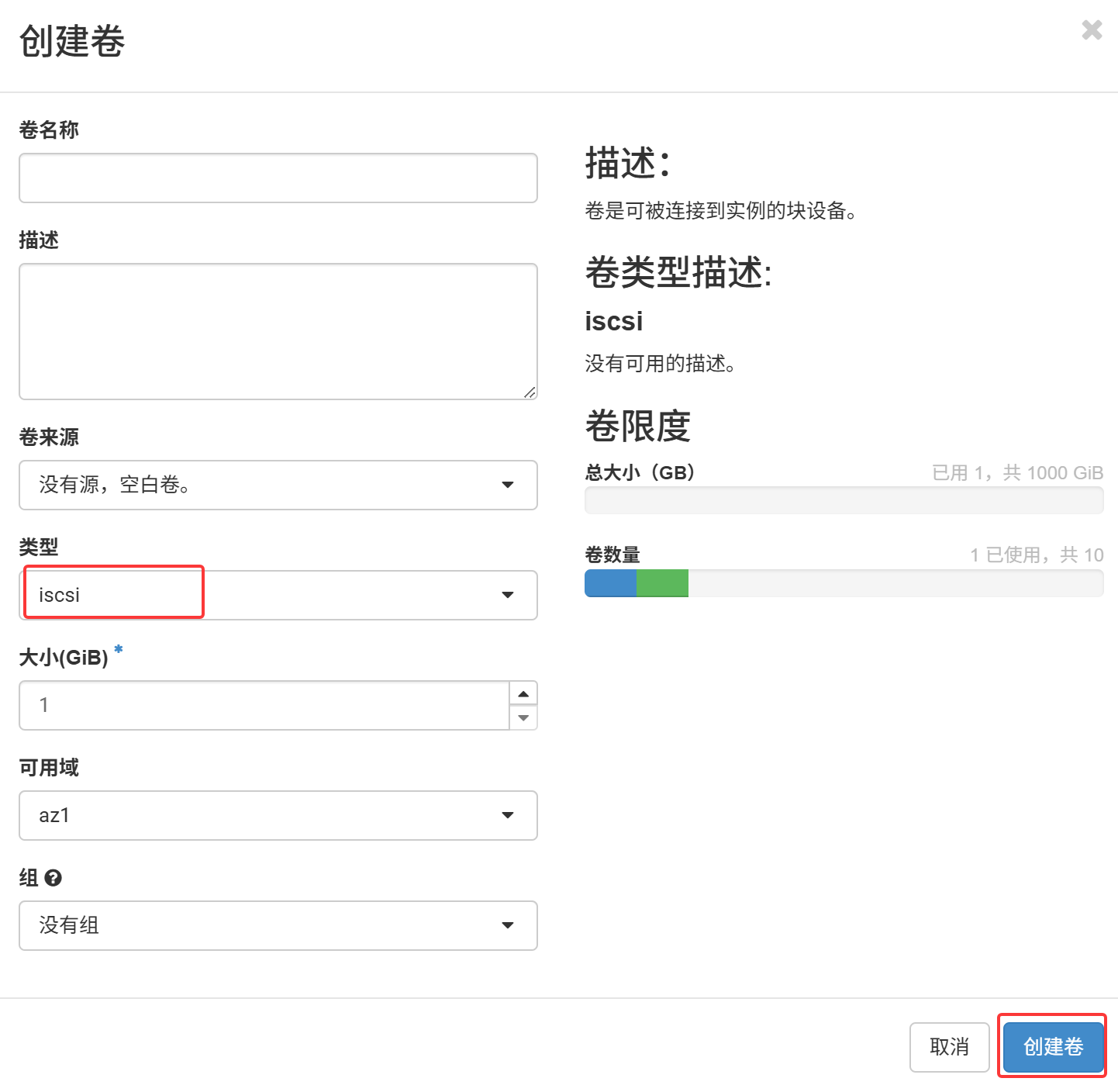
Task: Close the 创建卷 dialog with the X icon
Action: 1092,30
